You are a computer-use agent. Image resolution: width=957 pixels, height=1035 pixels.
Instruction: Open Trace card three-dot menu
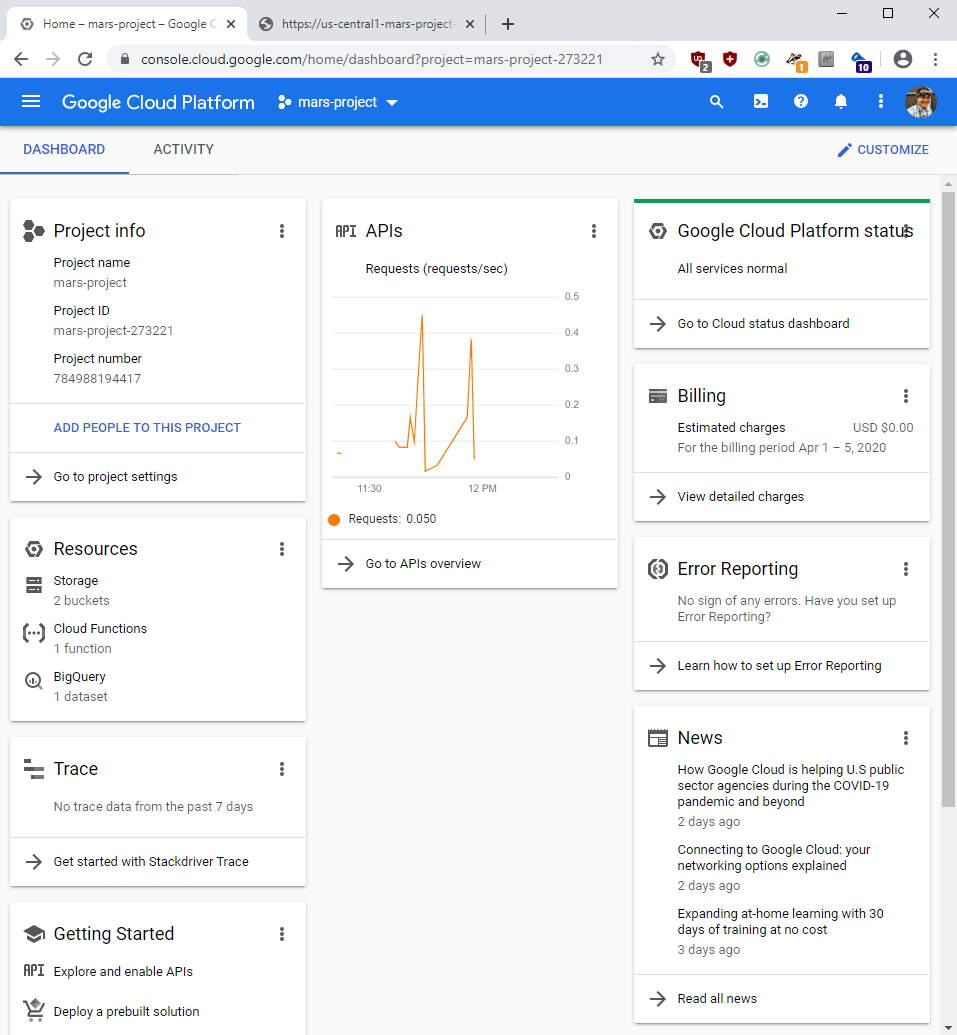pos(282,769)
